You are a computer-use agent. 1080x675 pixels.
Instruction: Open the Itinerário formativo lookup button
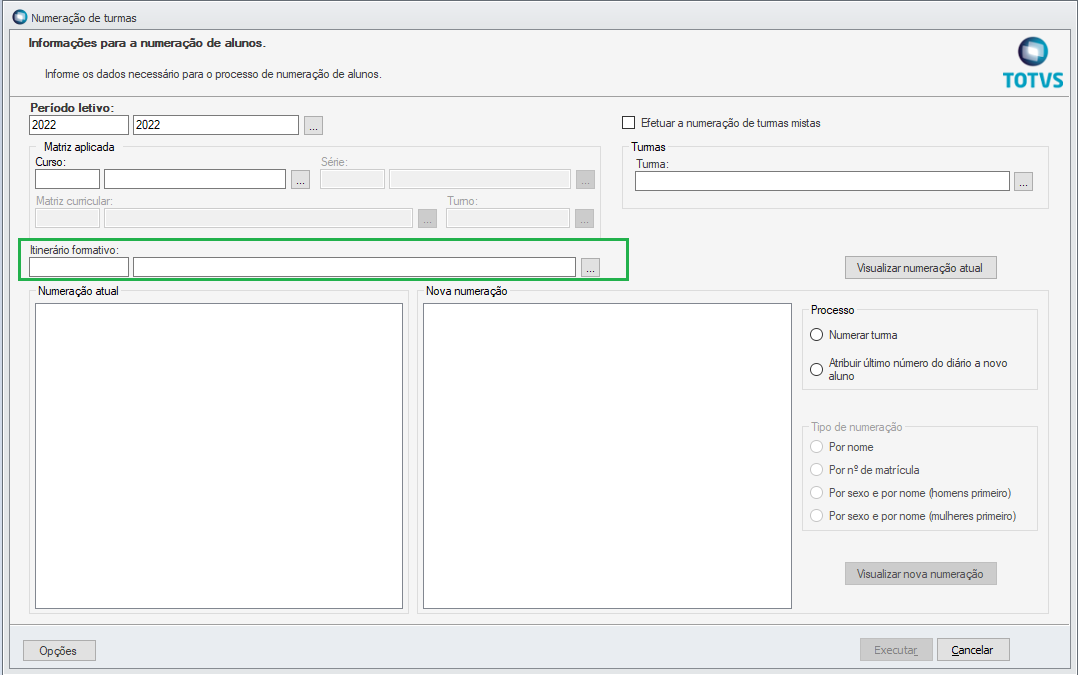pyautogui.click(x=590, y=267)
